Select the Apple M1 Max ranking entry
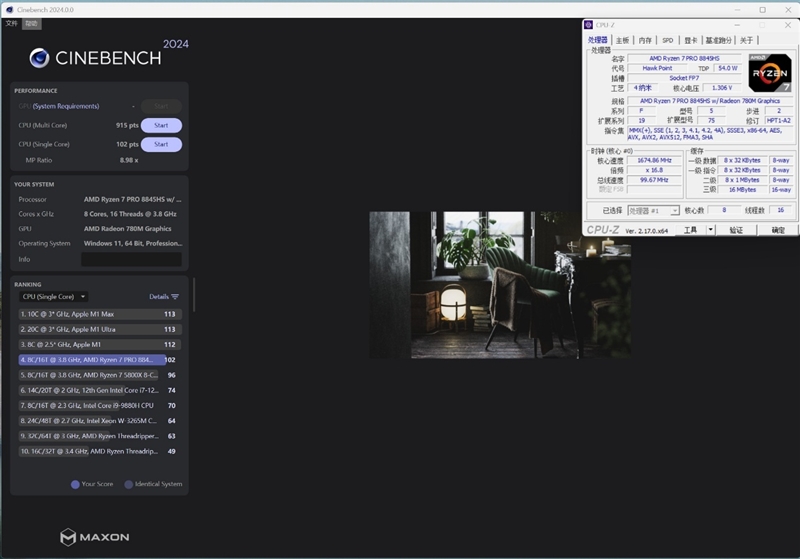Screen dimensions: 800x559 point(90,314)
